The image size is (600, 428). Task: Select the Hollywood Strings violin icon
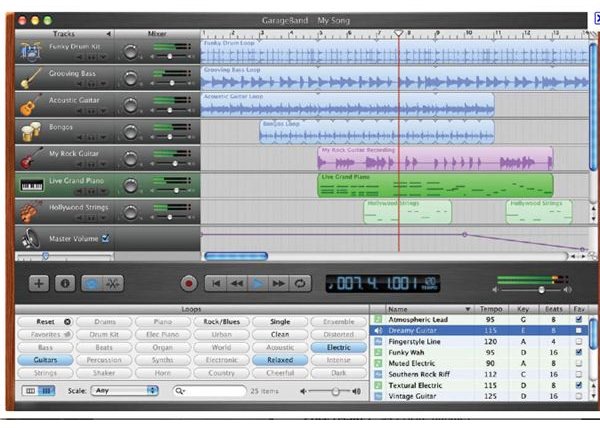[x=31, y=212]
